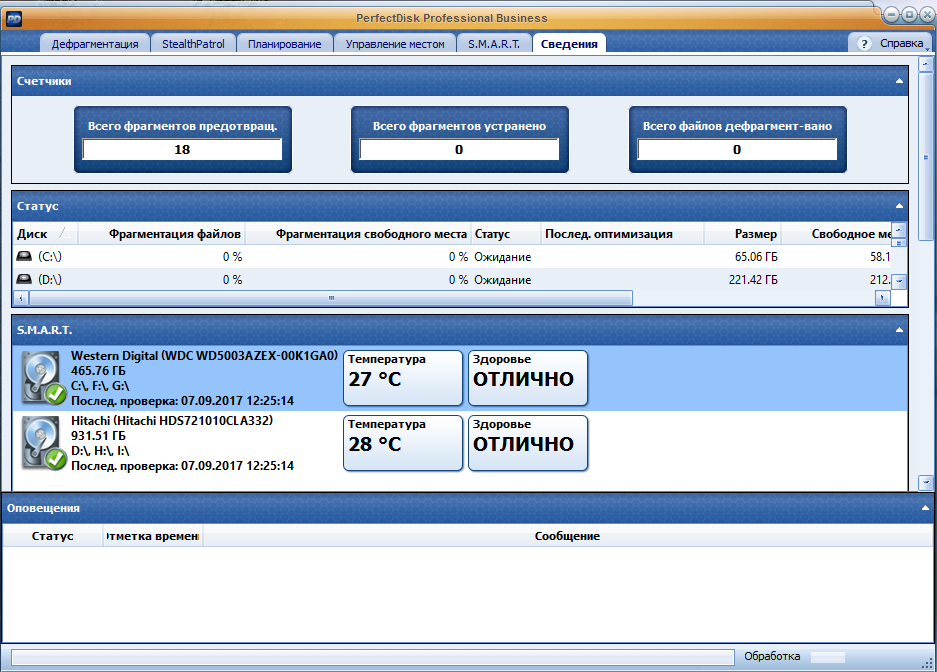This screenshot has width=937, height=672.
Task: Click the window resize grip corner
Action: 927,663
